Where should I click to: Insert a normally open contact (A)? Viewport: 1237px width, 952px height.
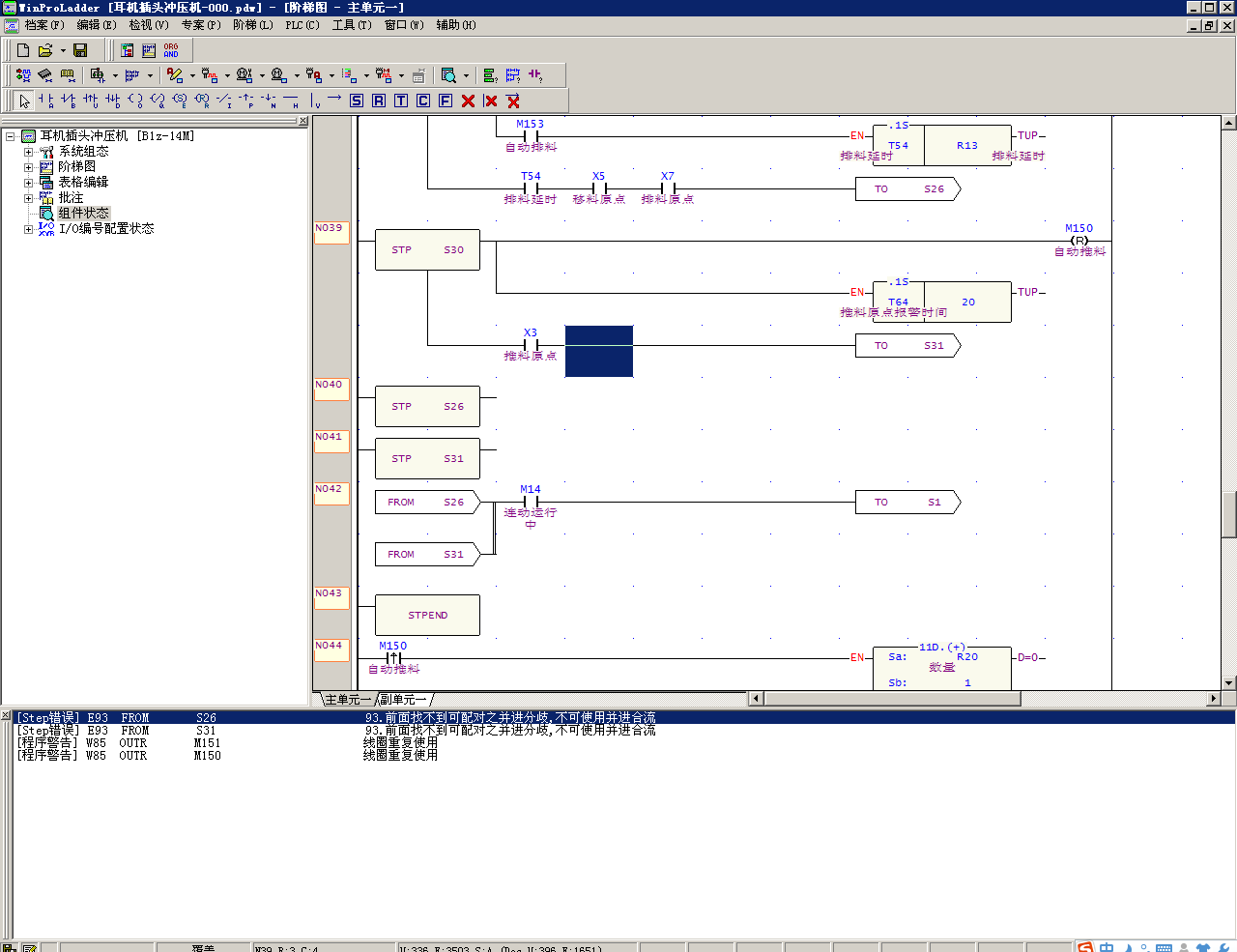coord(45,101)
